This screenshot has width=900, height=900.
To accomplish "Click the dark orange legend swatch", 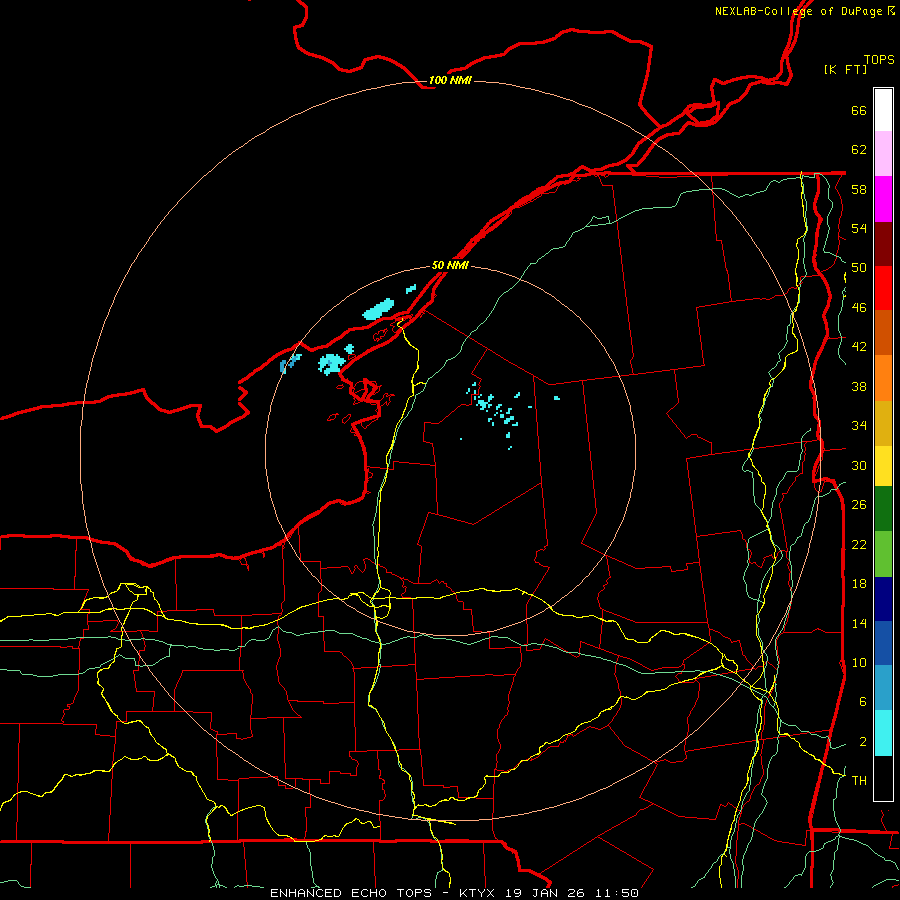I will pyautogui.click(x=883, y=333).
